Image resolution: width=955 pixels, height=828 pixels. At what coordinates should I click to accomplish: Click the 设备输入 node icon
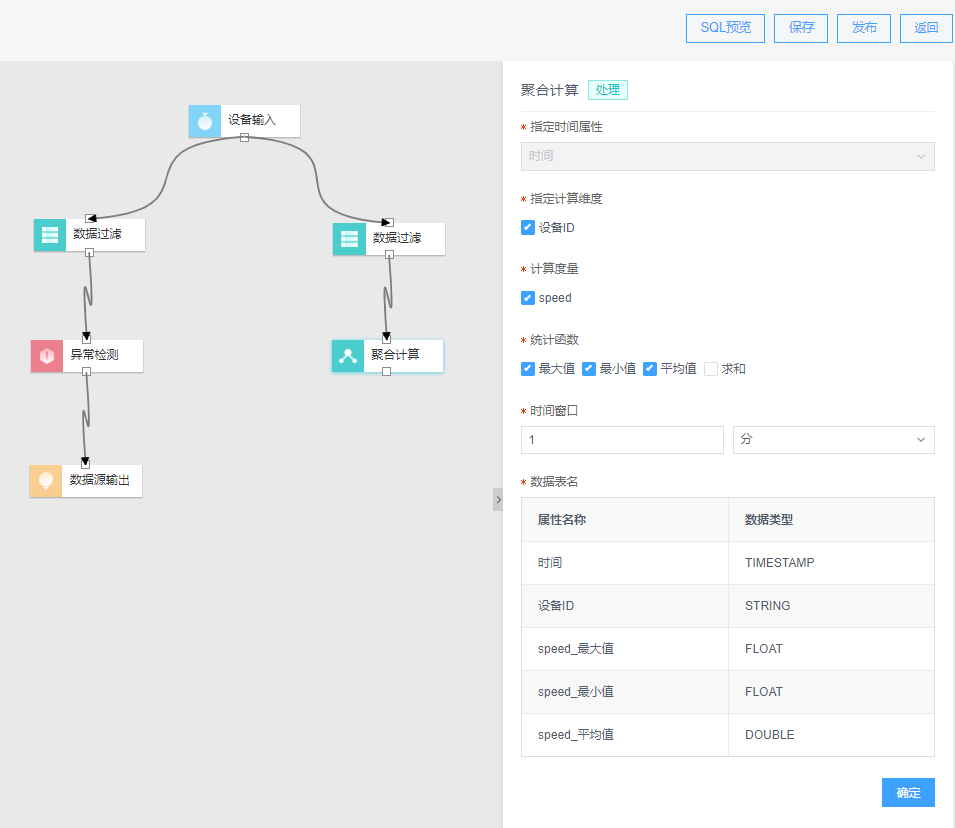[x=205, y=121]
